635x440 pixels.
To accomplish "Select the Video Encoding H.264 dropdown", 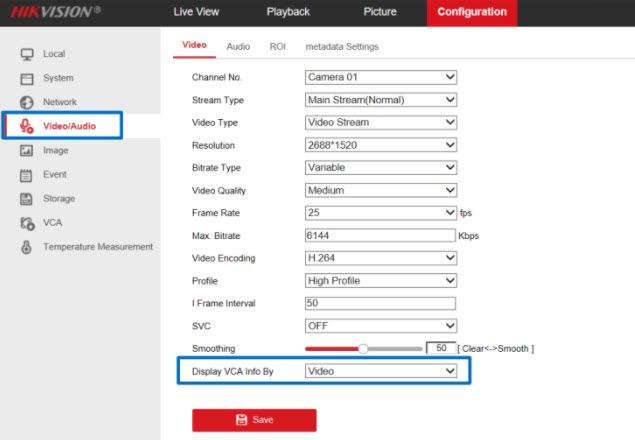I will point(380,258).
